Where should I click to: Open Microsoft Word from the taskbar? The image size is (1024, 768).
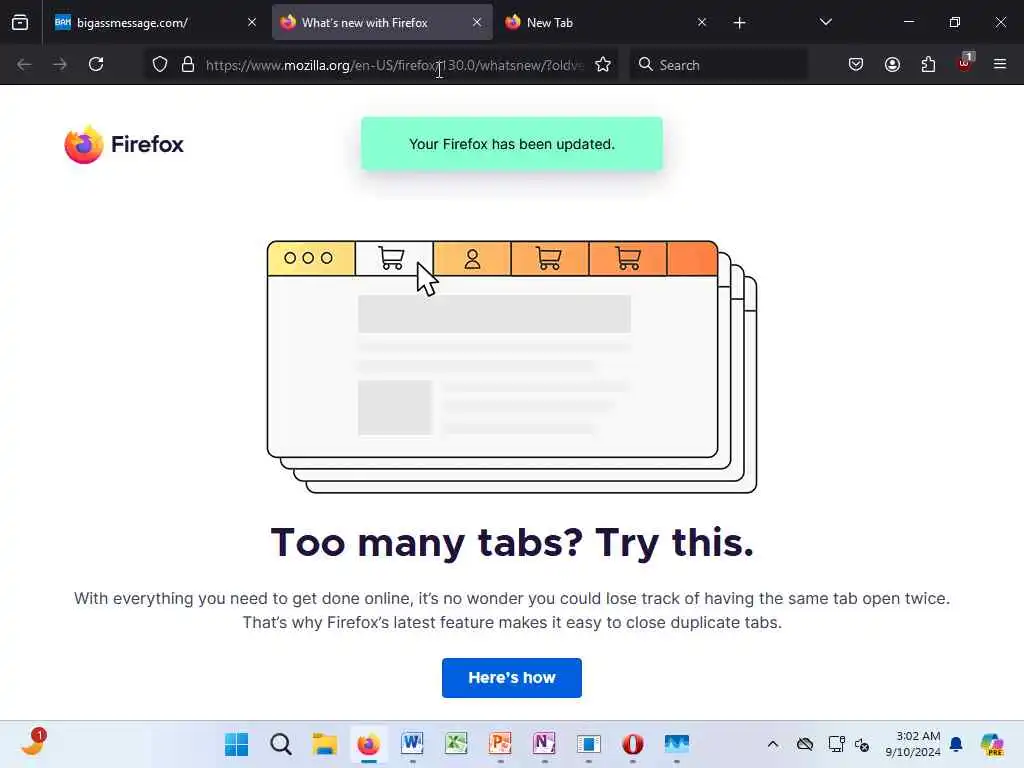pyautogui.click(x=412, y=744)
